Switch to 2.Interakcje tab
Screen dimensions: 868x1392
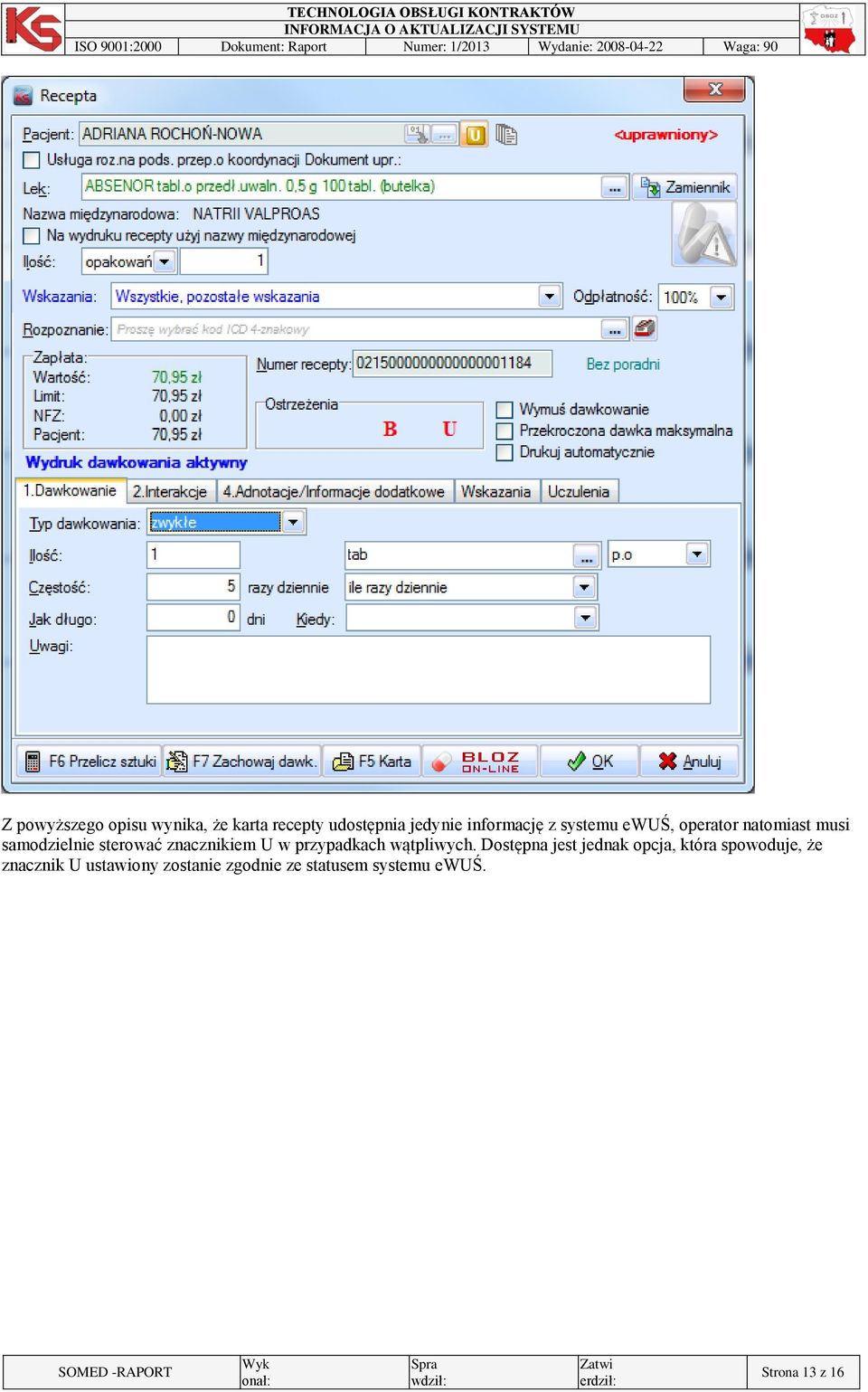(170, 492)
